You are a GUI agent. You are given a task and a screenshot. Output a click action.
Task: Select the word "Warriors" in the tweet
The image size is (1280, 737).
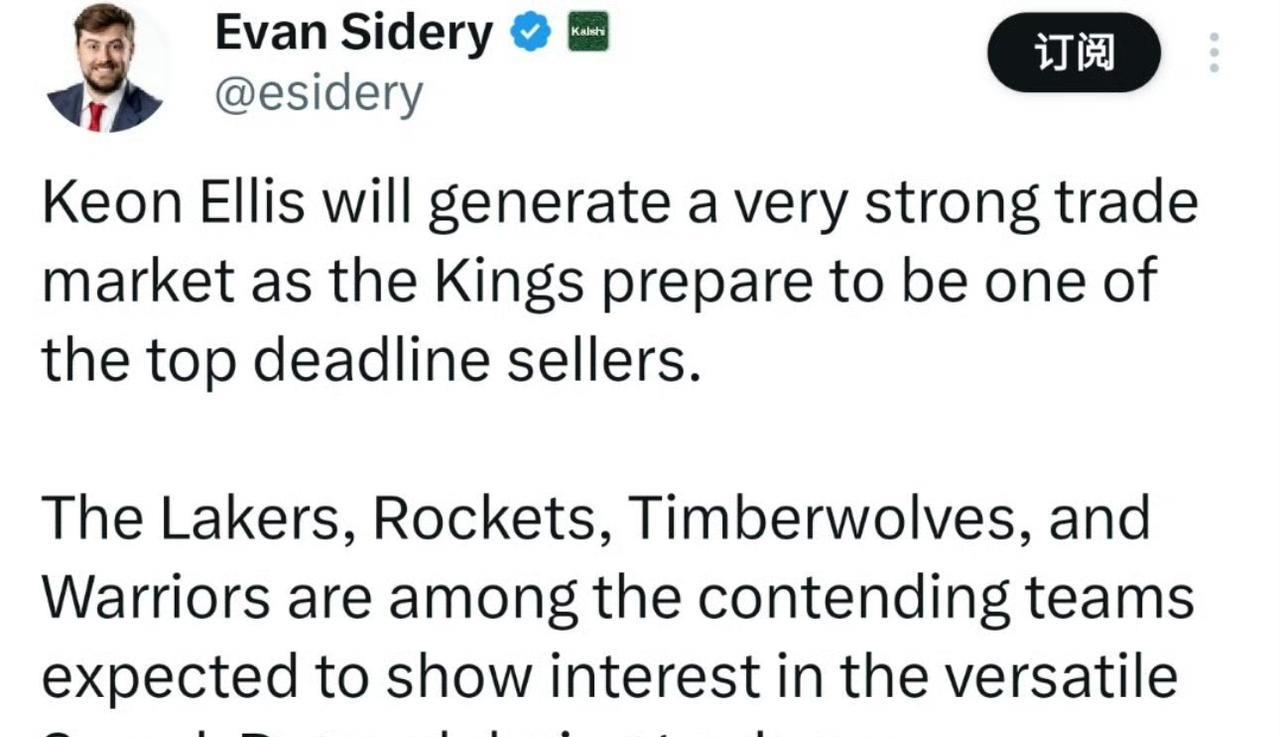pos(156,598)
